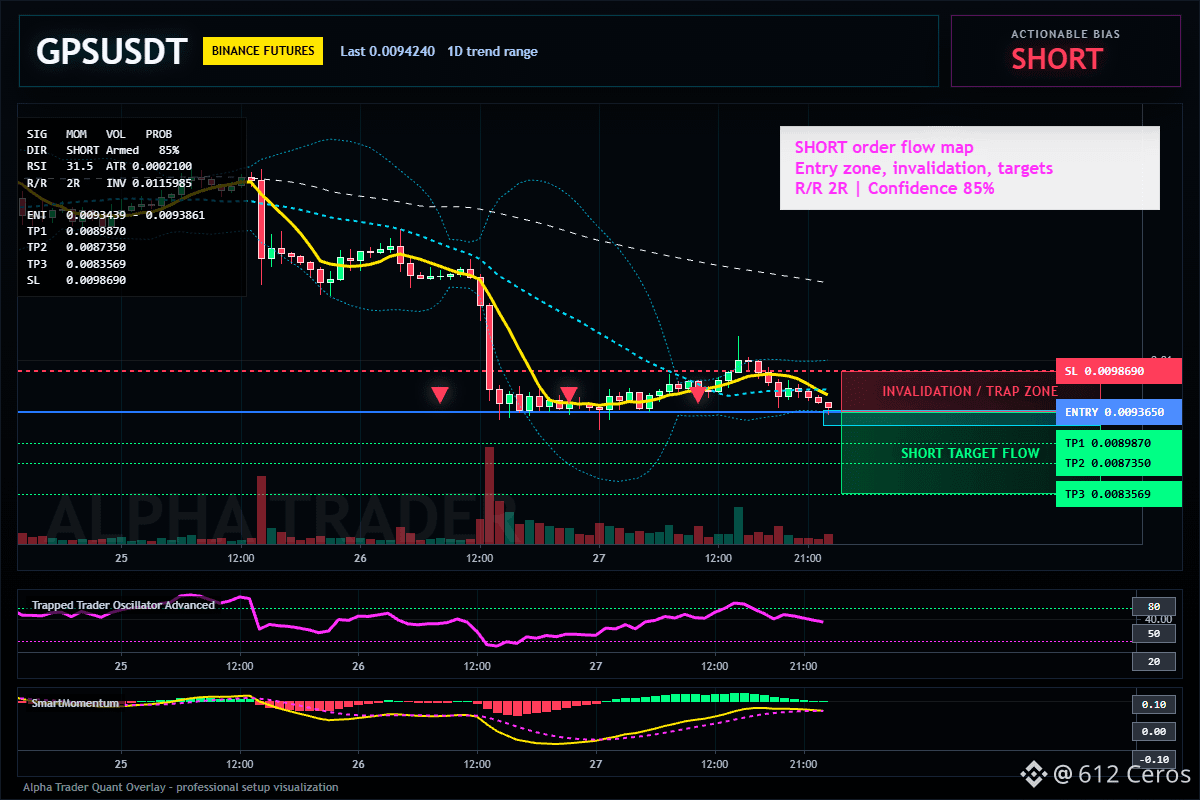Click the TP3 0.0083569 row in stats panel
Image resolution: width=1200 pixels, height=800 pixels.
tap(76, 264)
